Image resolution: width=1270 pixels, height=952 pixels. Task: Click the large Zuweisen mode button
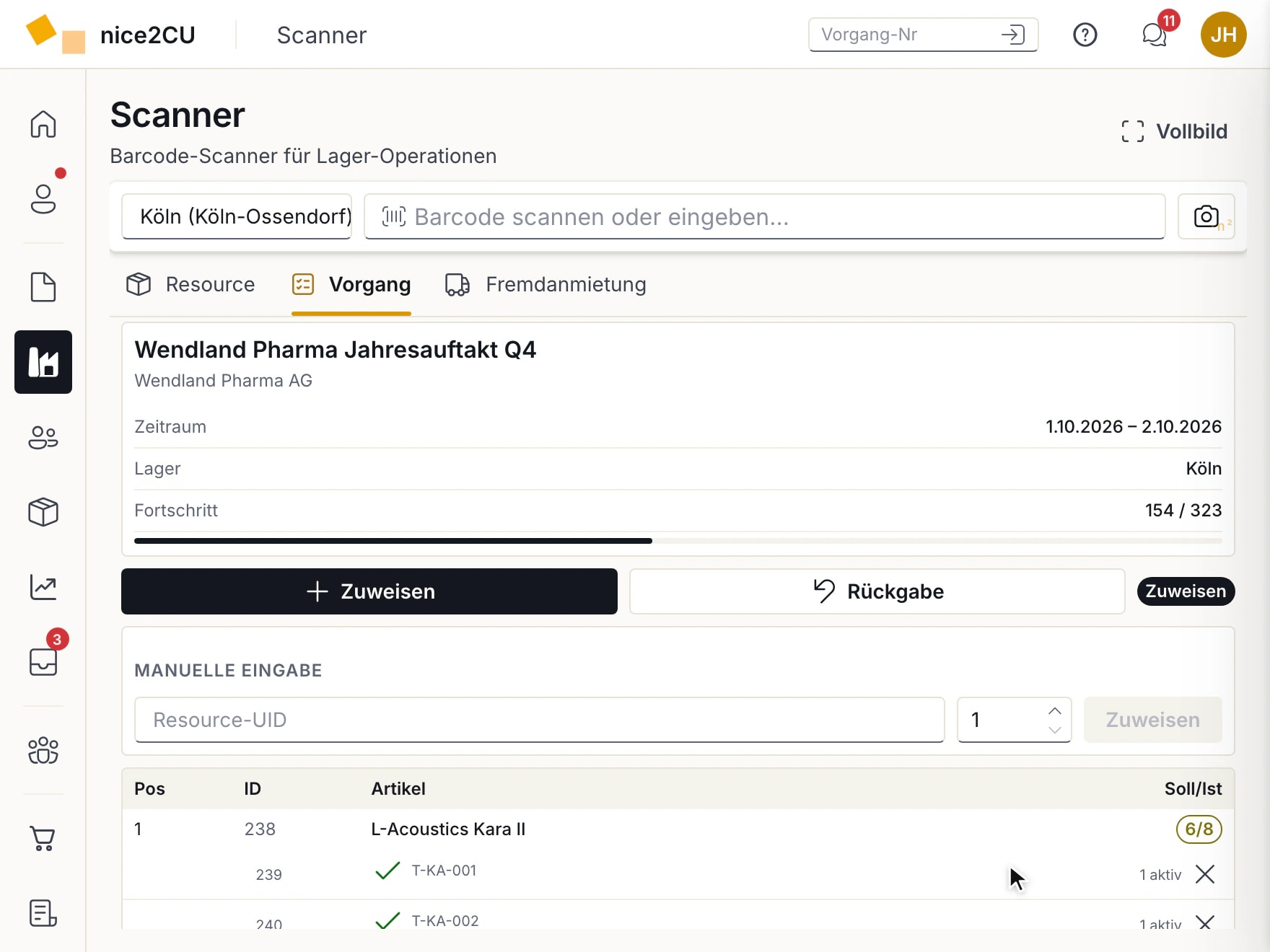[x=369, y=591]
